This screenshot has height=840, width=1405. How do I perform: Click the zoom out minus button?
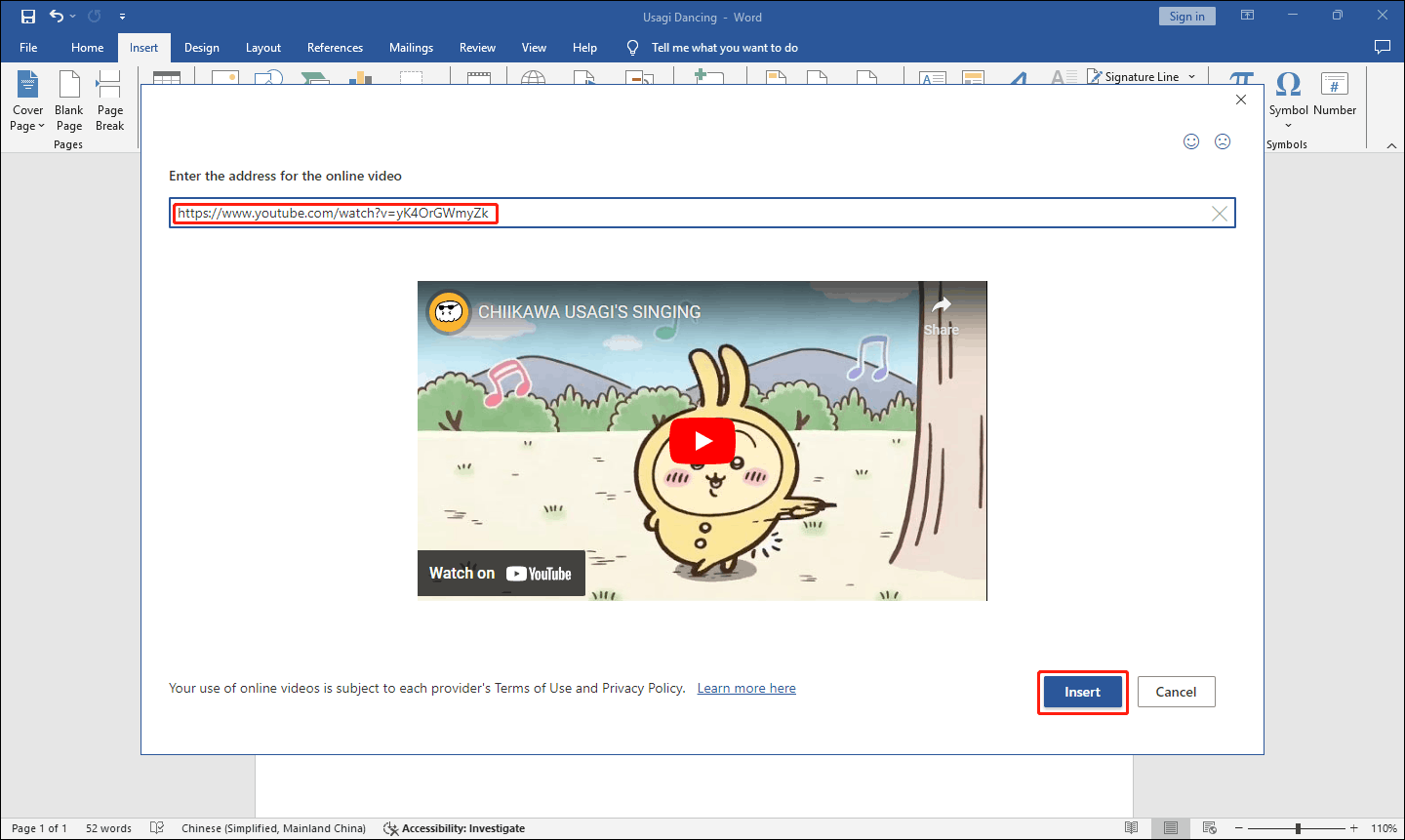coord(1239,828)
